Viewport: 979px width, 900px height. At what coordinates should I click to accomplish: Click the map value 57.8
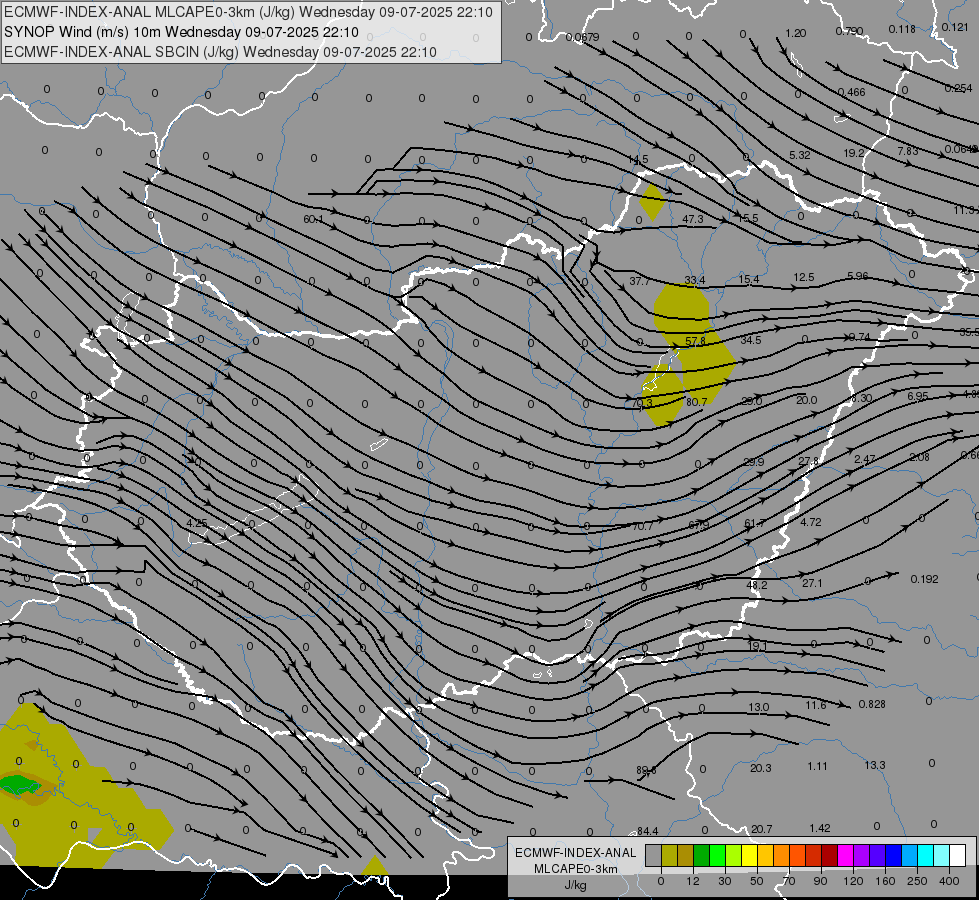tap(695, 341)
